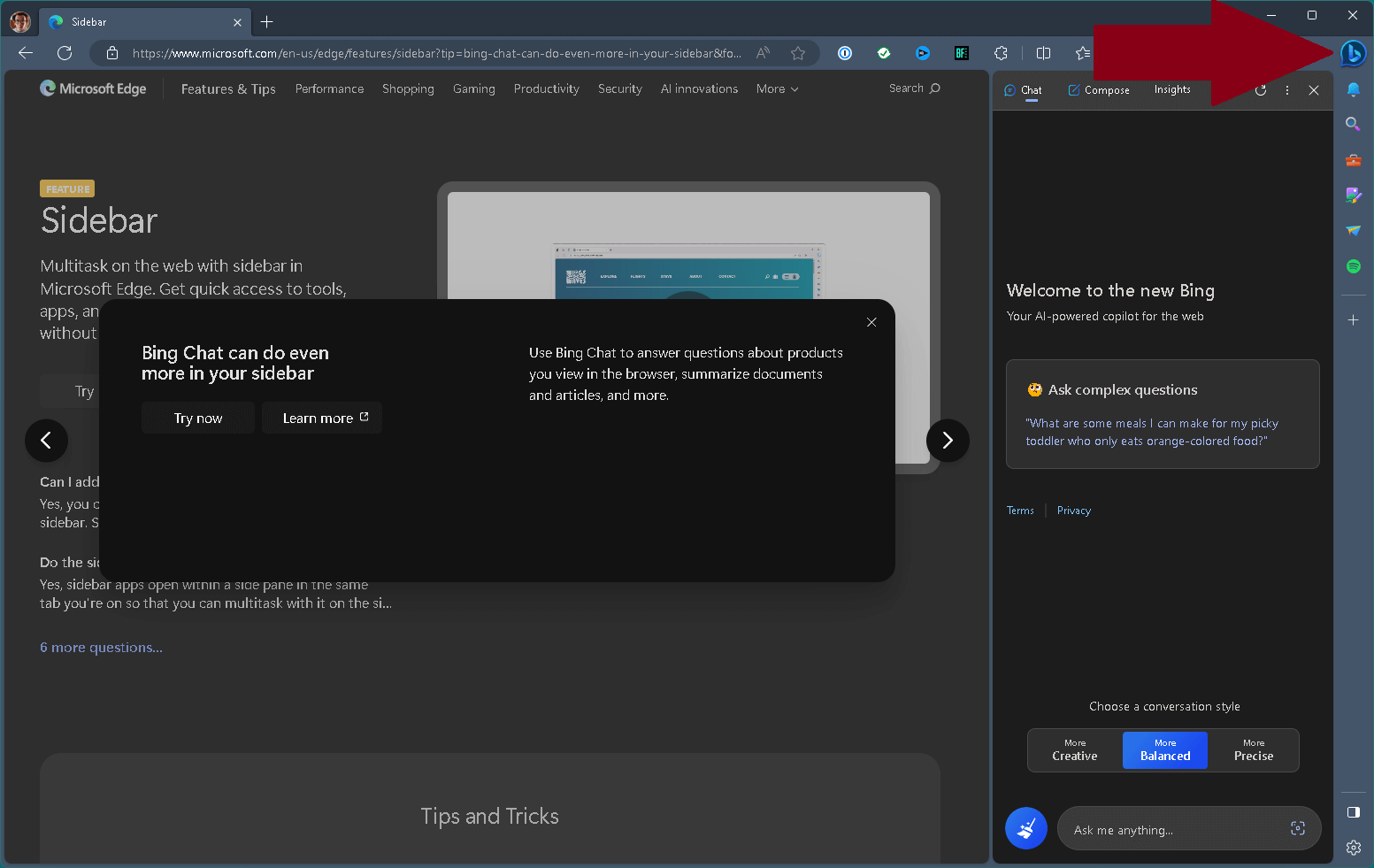
Task: Open the notifications bell in the Edge sidebar
Action: 1353,89
